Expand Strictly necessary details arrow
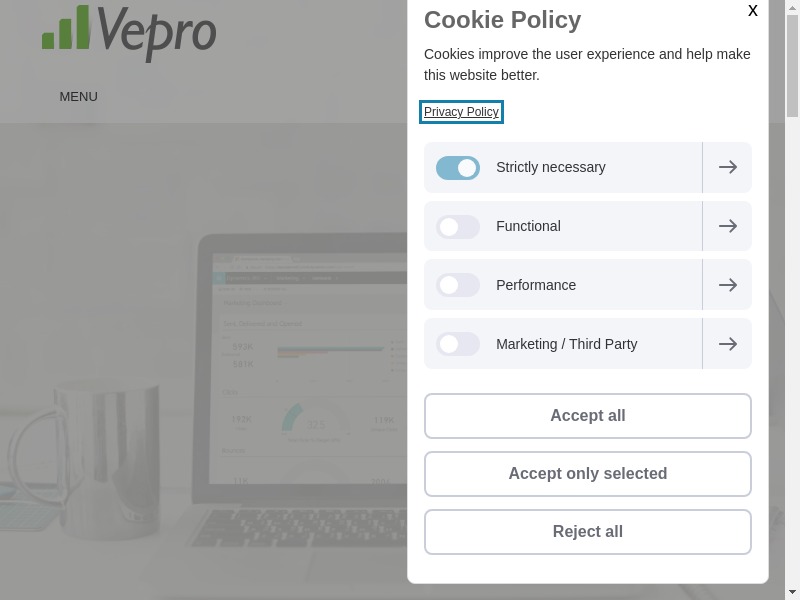 pyautogui.click(x=728, y=168)
